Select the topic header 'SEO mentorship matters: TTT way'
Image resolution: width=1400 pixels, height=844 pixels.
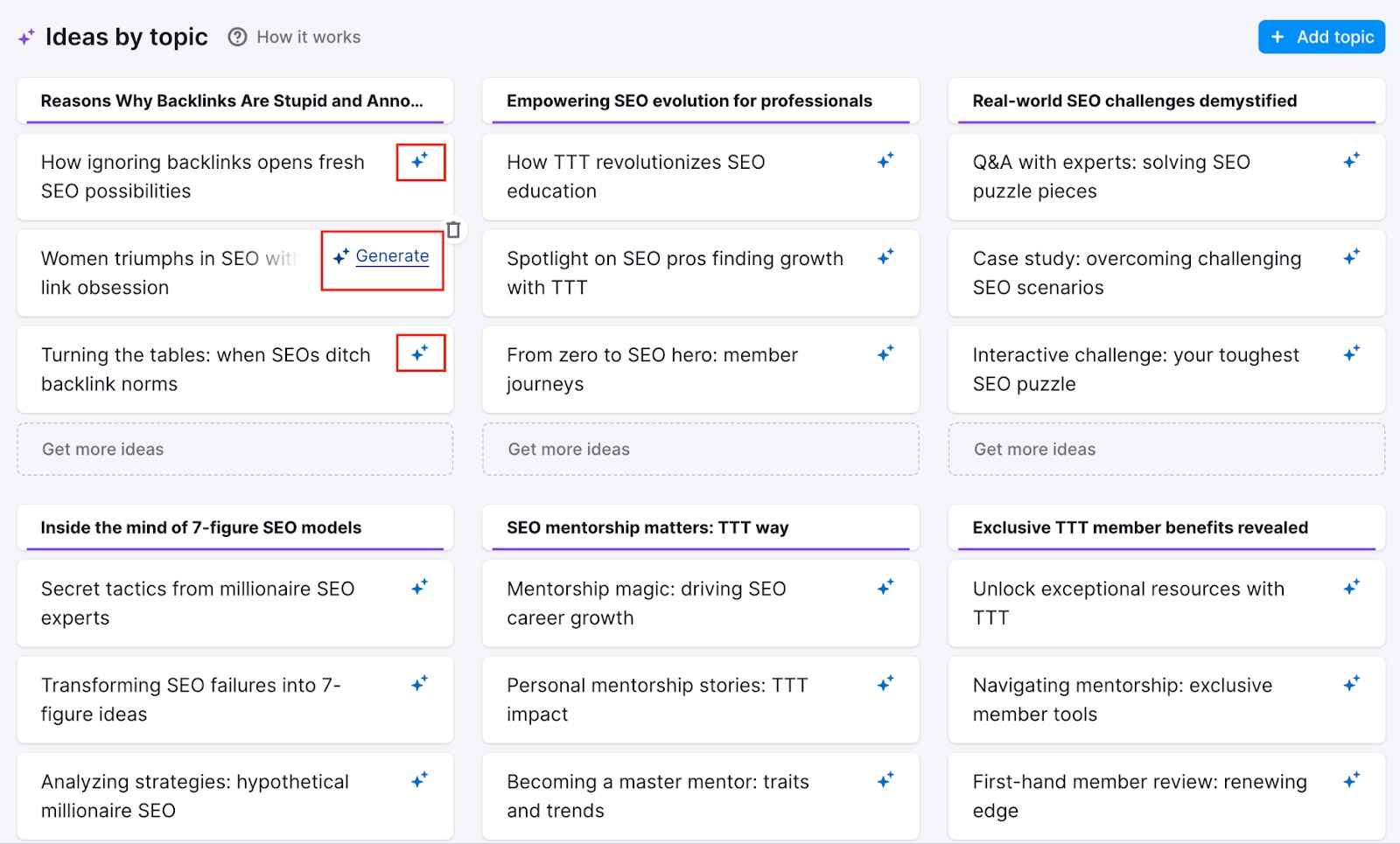[647, 527]
